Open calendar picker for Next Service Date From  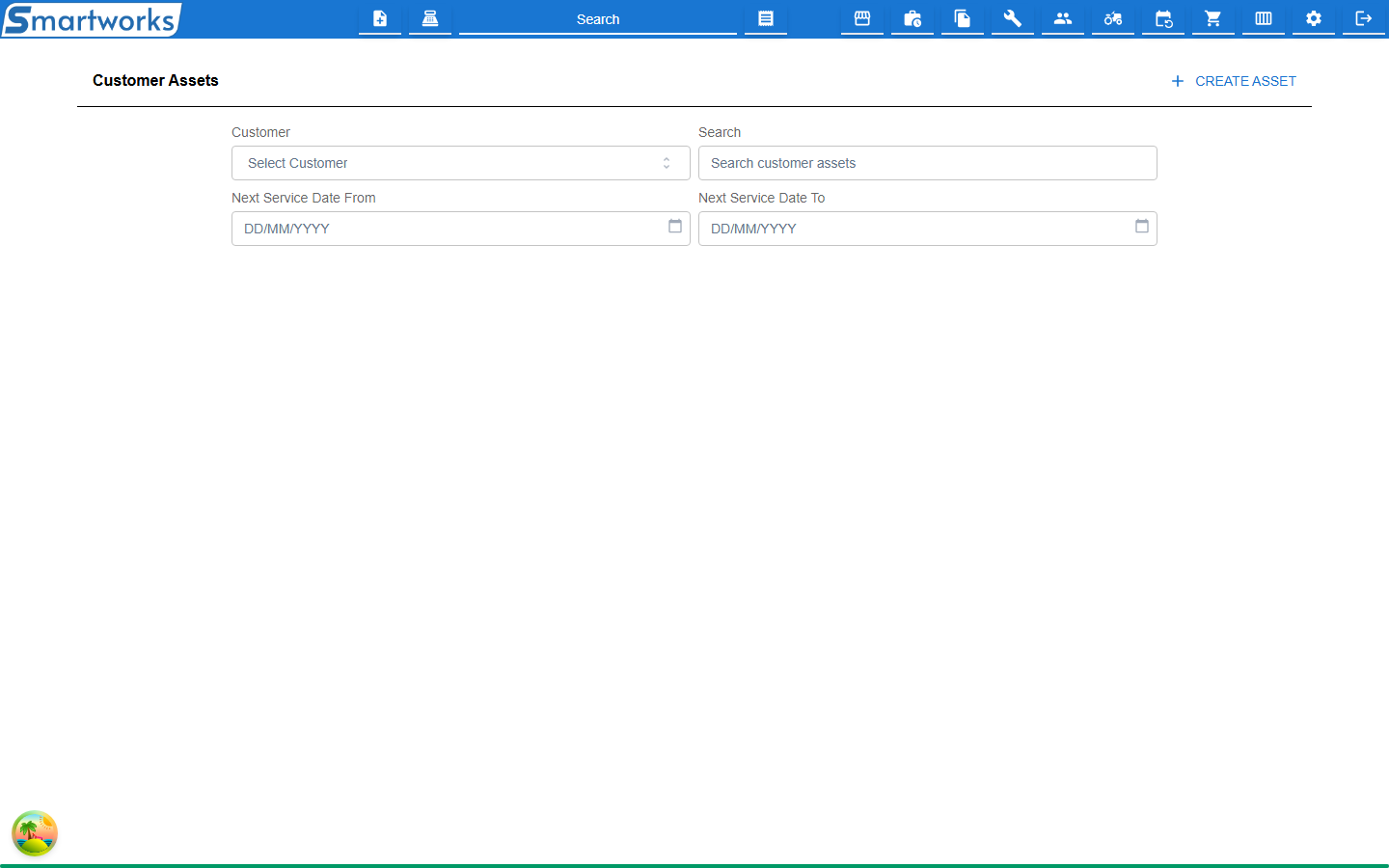pos(675,227)
